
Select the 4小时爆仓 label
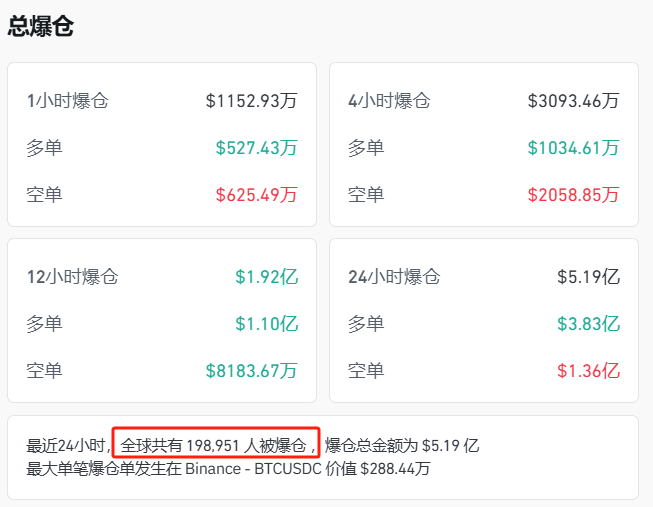tap(389, 101)
